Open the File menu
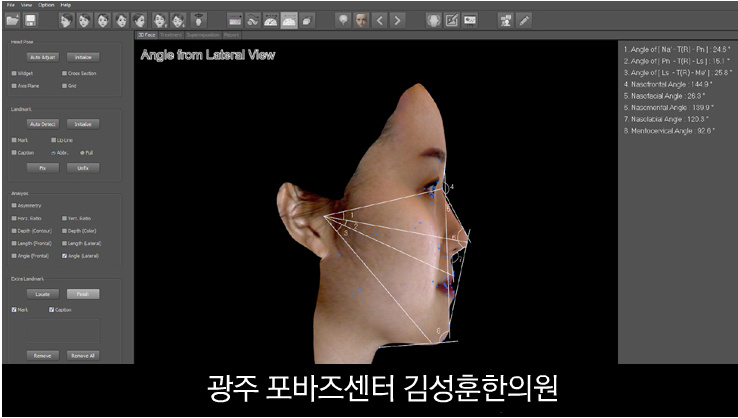Screen dimensions: 738x418 (x=10, y=5)
